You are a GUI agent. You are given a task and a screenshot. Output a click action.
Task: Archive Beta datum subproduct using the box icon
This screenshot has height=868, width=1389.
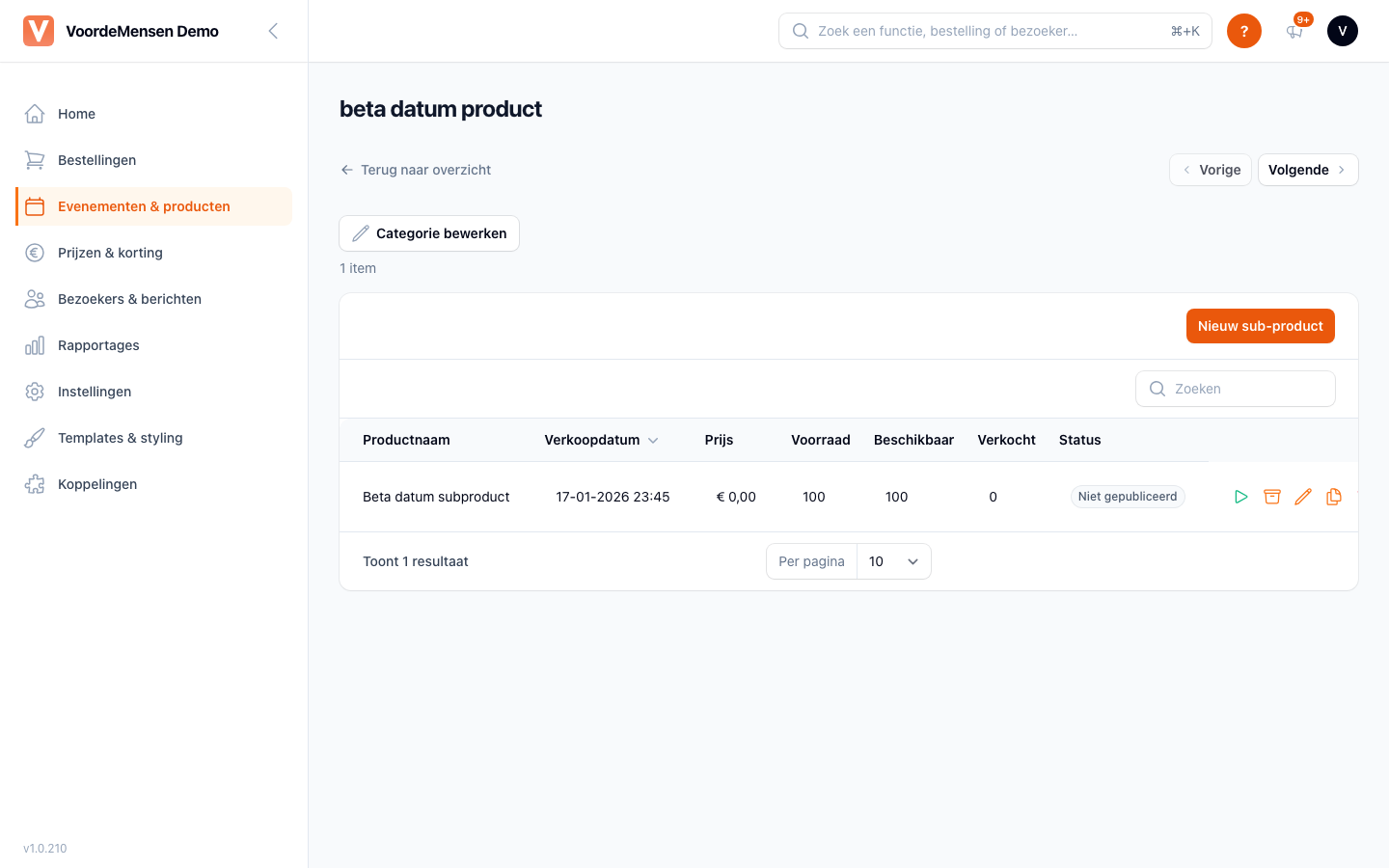pyautogui.click(x=1272, y=497)
